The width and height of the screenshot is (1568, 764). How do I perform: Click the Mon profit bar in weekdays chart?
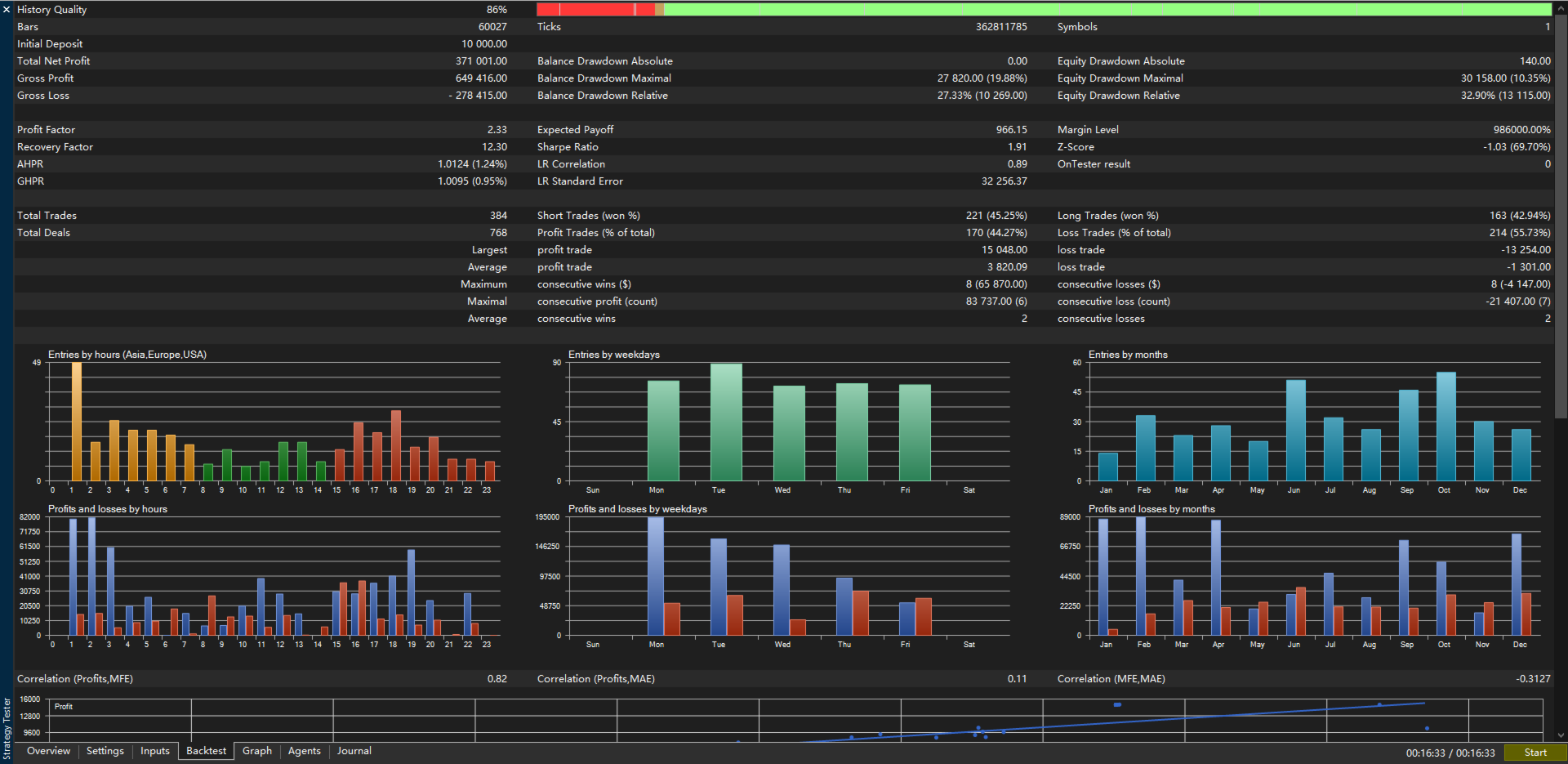656,576
